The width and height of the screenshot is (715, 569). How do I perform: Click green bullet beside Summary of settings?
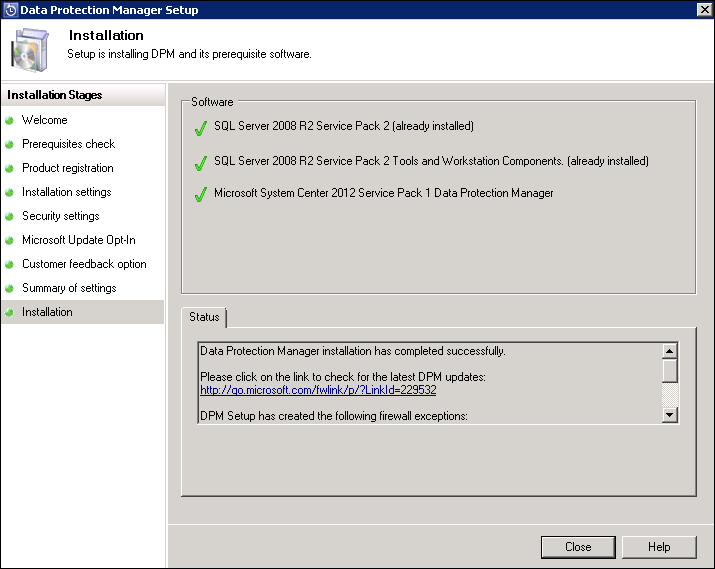click(x=9, y=289)
